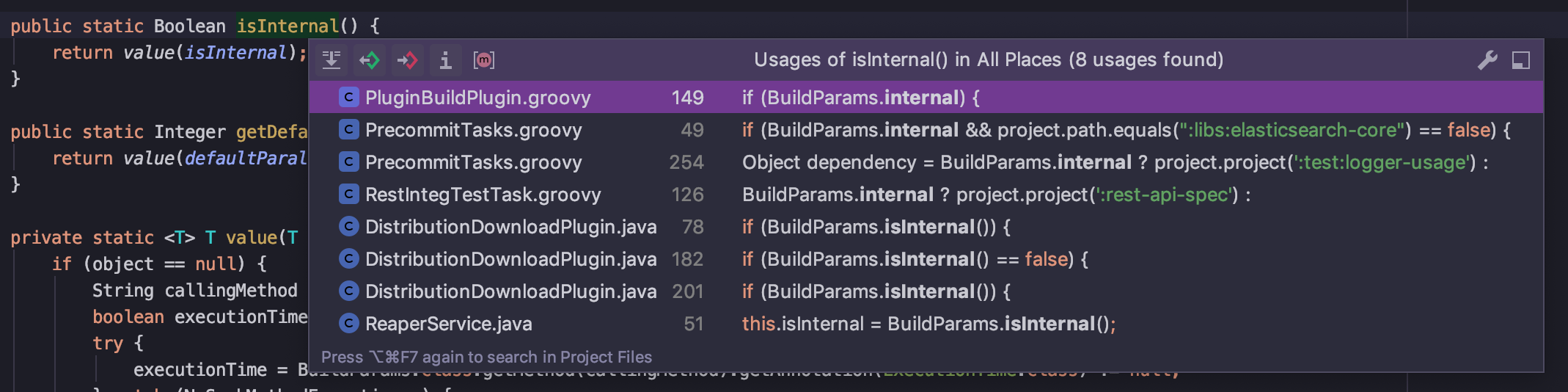Toggle the red write access filter
Viewport: 1568px width, 392px height.
407,60
